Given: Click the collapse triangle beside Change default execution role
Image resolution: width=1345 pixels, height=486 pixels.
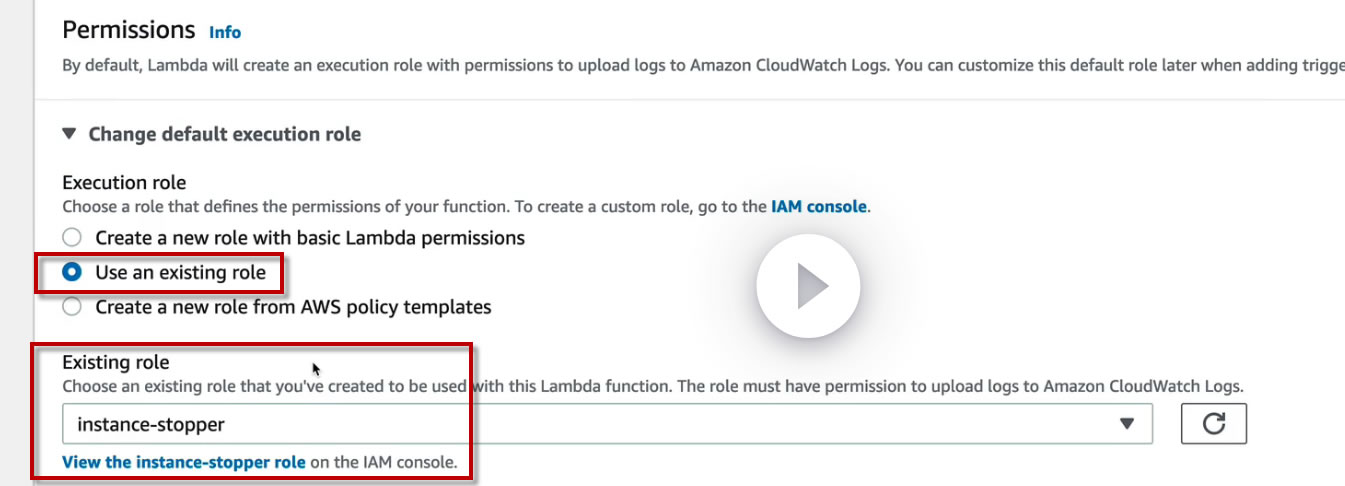Looking at the screenshot, I should 69,133.
